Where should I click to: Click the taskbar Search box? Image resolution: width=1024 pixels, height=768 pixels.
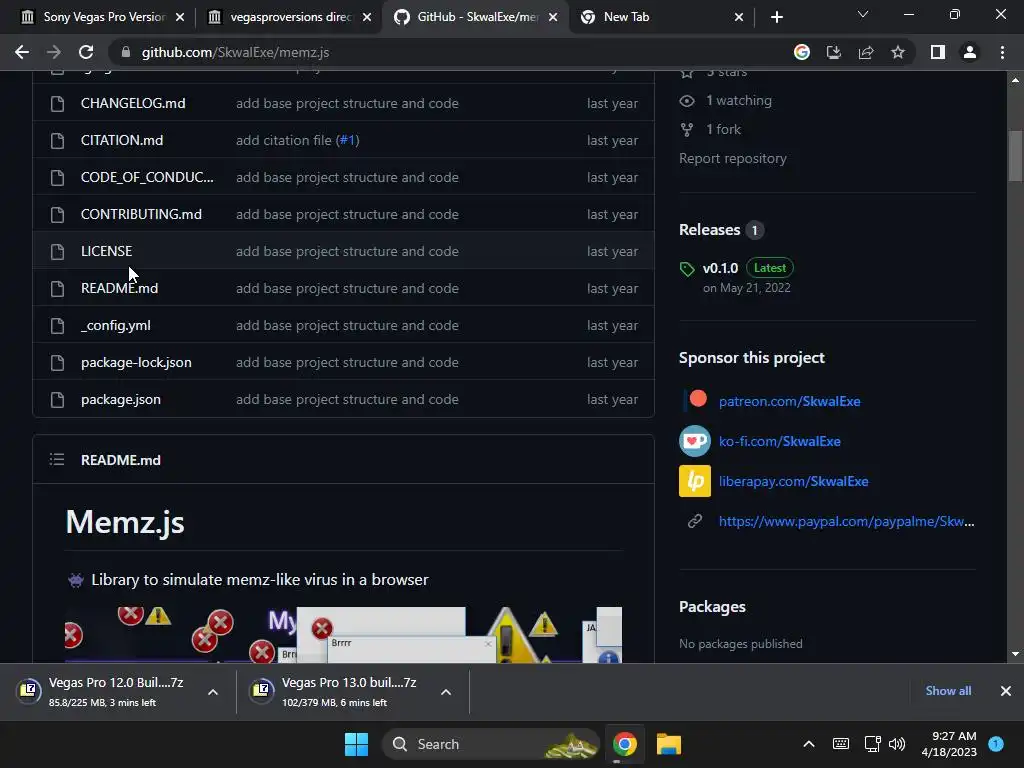click(490, 744)
